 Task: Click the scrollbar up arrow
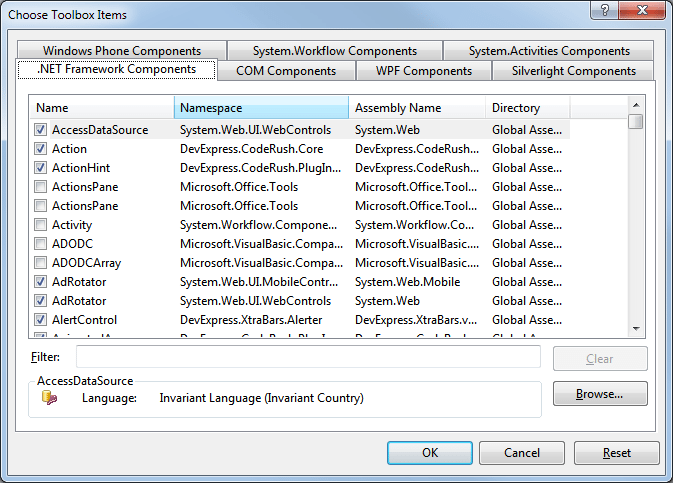(636, 105)
